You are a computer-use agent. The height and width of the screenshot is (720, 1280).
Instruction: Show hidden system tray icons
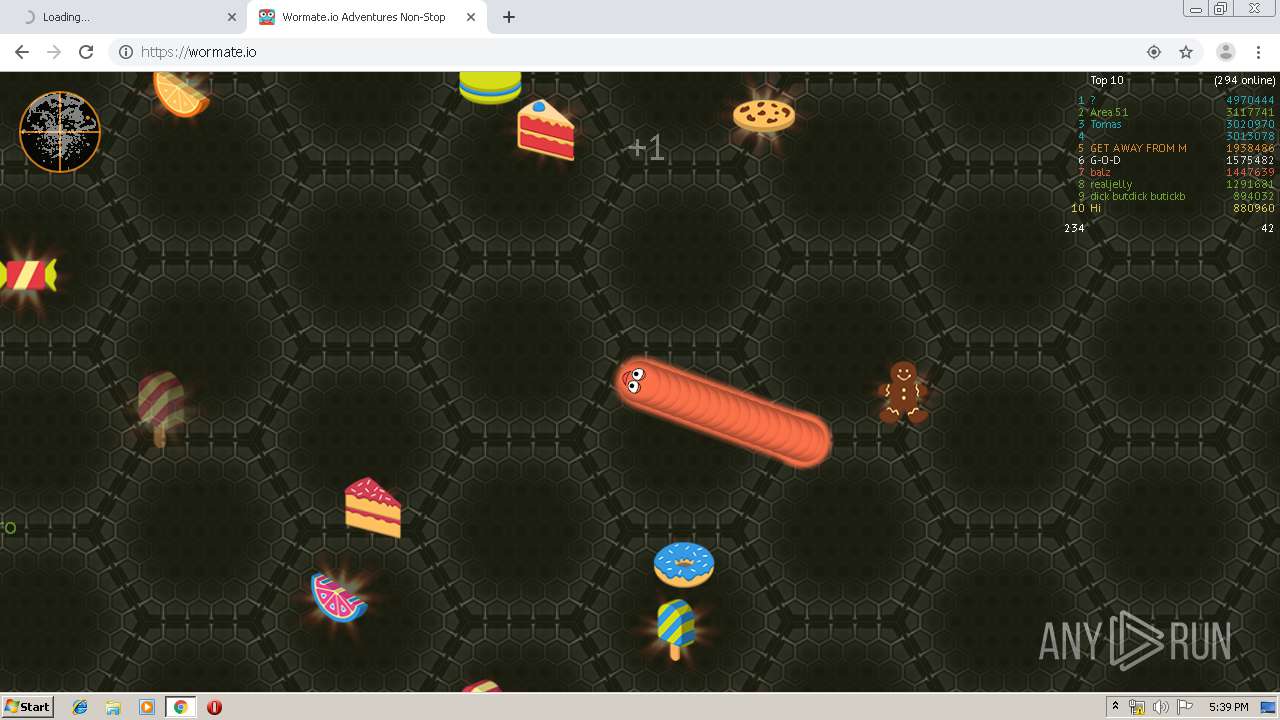click(1115, 707)
